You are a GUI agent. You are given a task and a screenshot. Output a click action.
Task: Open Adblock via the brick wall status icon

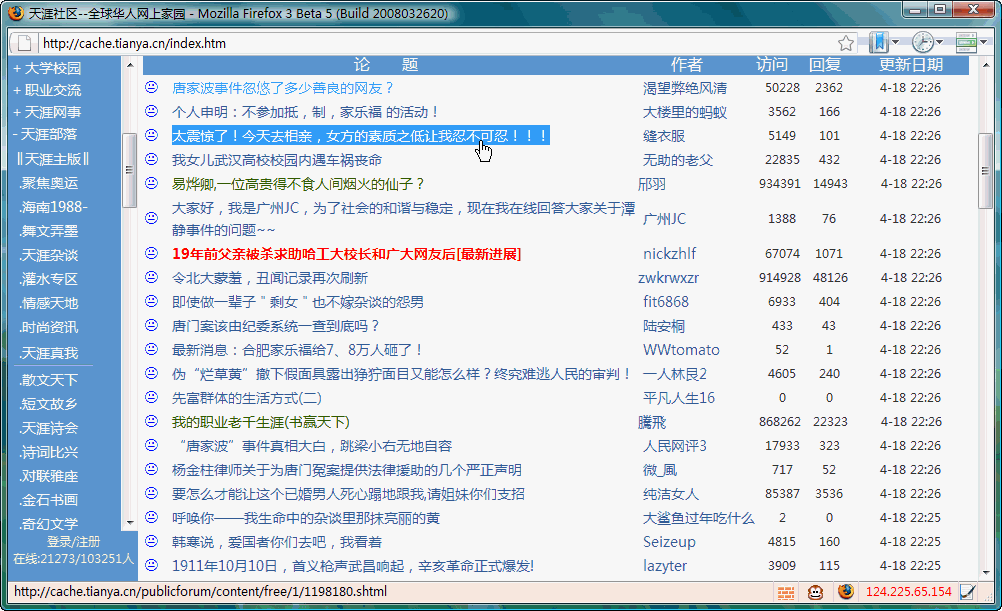point(787,592)
